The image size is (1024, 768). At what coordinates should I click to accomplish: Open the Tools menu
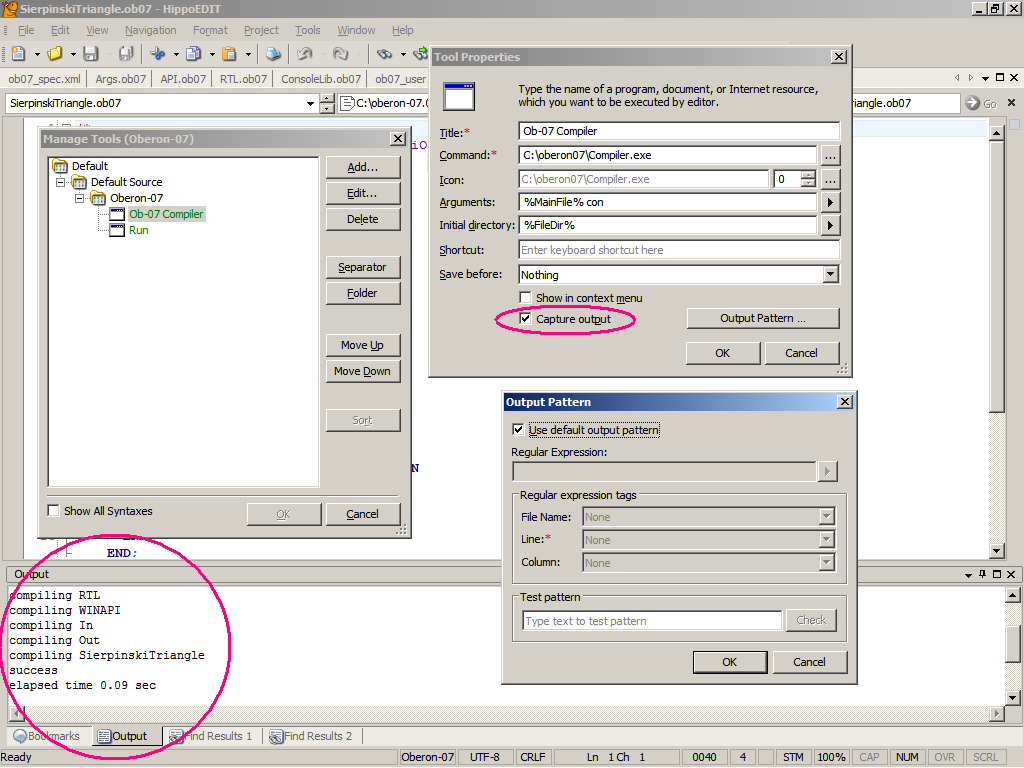308,30
